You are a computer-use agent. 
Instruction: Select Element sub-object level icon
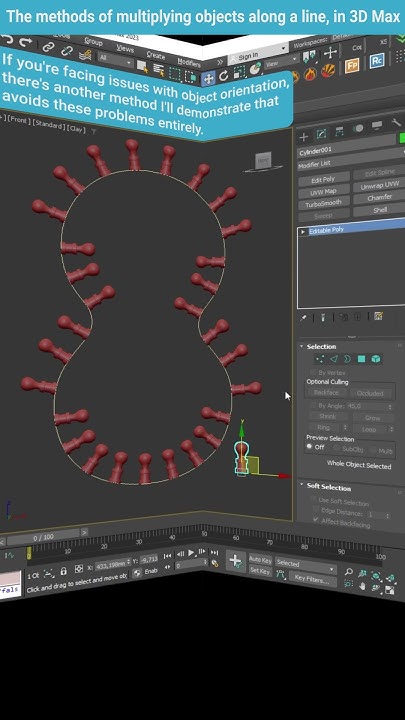(x=376, y=359)
